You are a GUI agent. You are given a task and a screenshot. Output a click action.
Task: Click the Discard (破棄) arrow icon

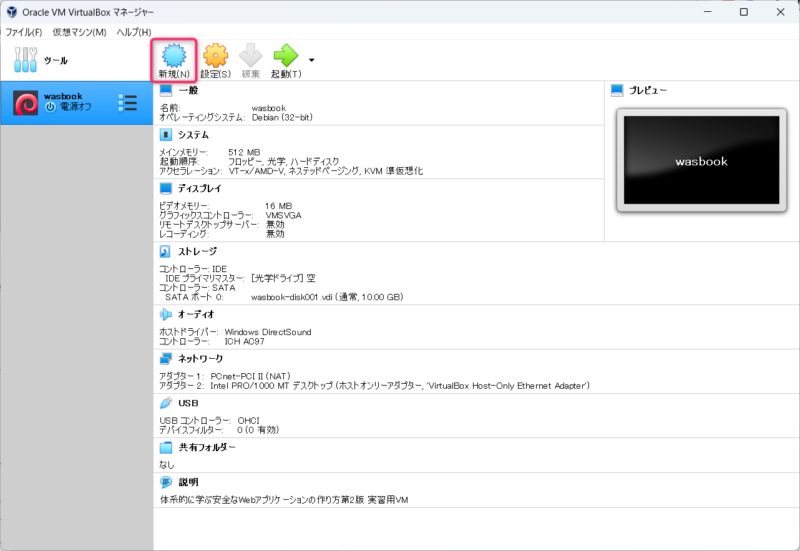[x=251, y=56]
